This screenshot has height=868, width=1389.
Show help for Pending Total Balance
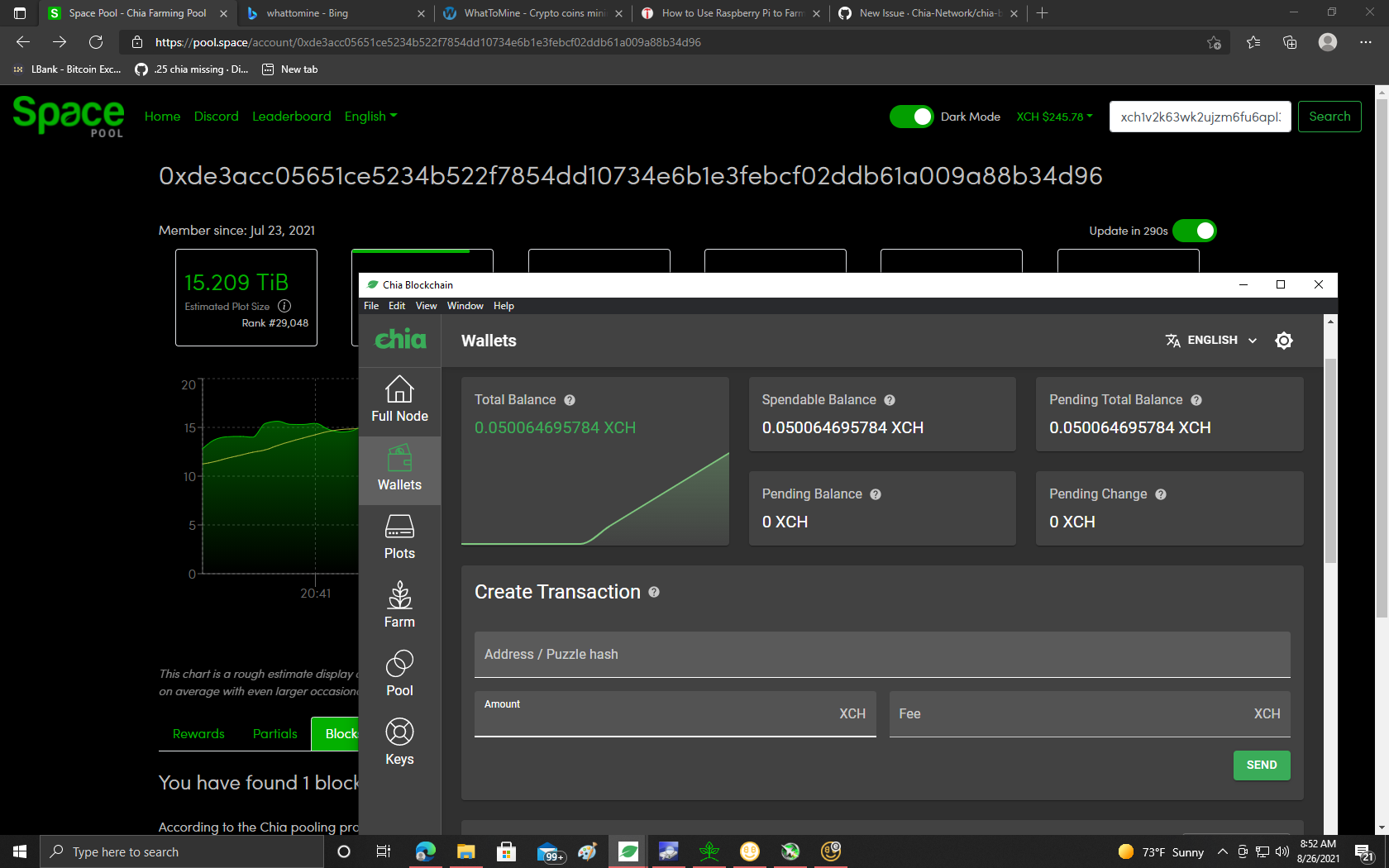(x=1196, y=400)
